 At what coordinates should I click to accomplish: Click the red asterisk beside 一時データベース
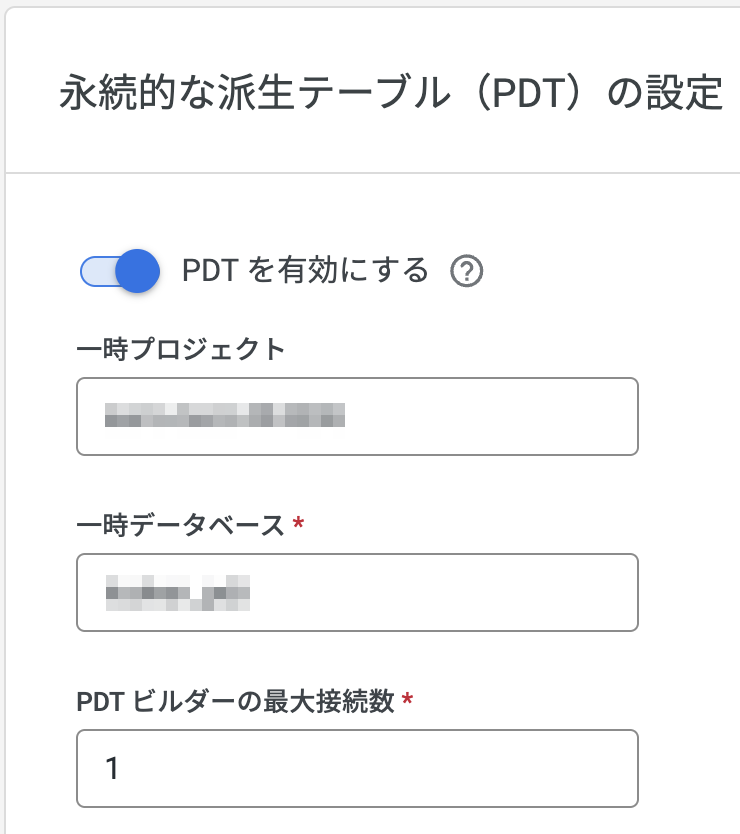click(298, 523)
